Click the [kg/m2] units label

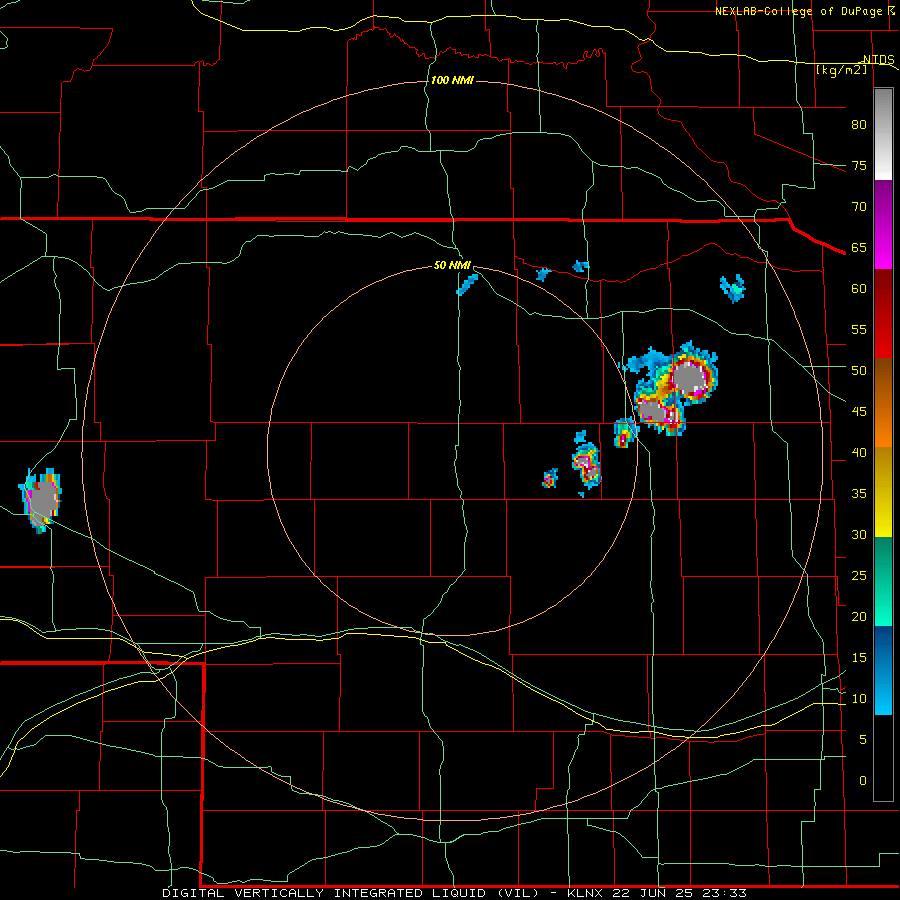tap(841, 70)
